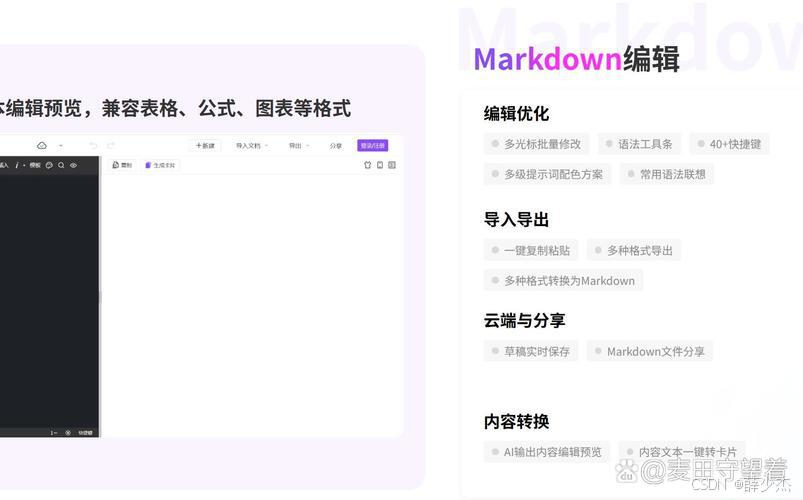Click the purple 登录/注册 button
The height and width of the screenshot is (500, 803).
[372, 145]
